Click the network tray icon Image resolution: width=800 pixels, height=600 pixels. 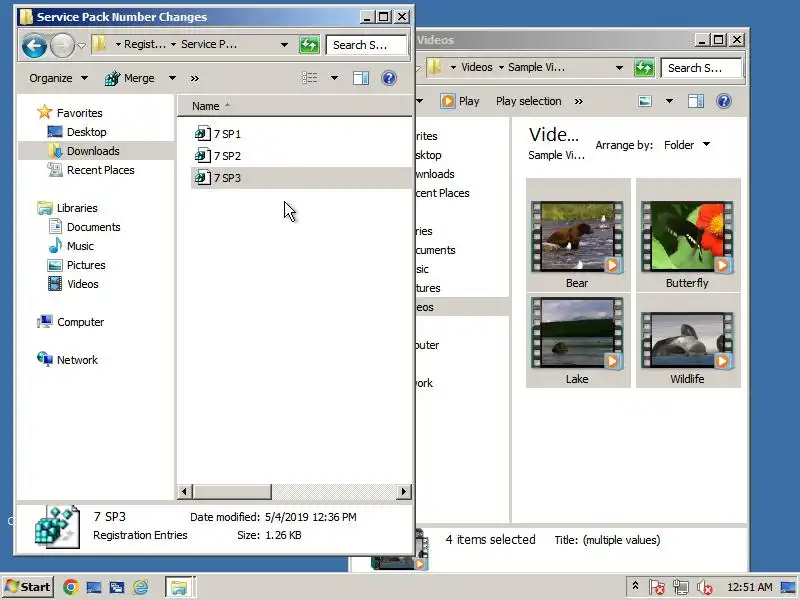(681, 588)
